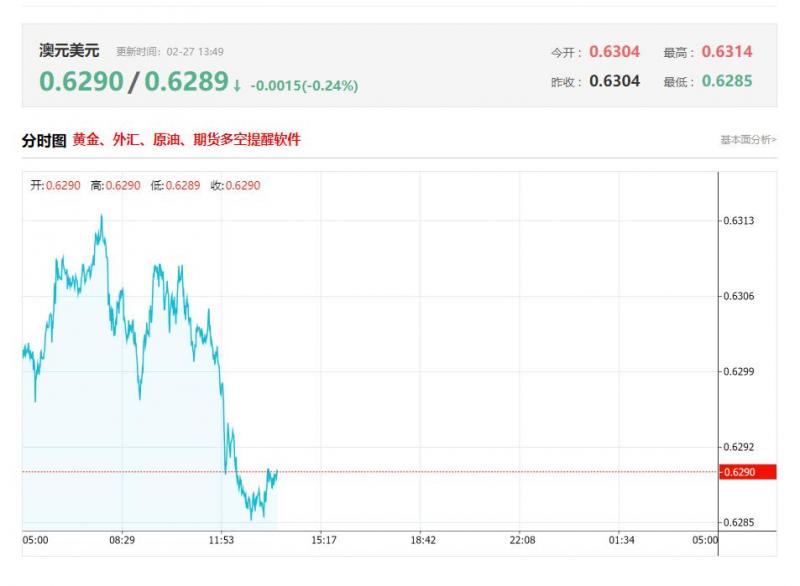Click the 0.6299 price axis label
Screen dimensions: 800x586
738,372
